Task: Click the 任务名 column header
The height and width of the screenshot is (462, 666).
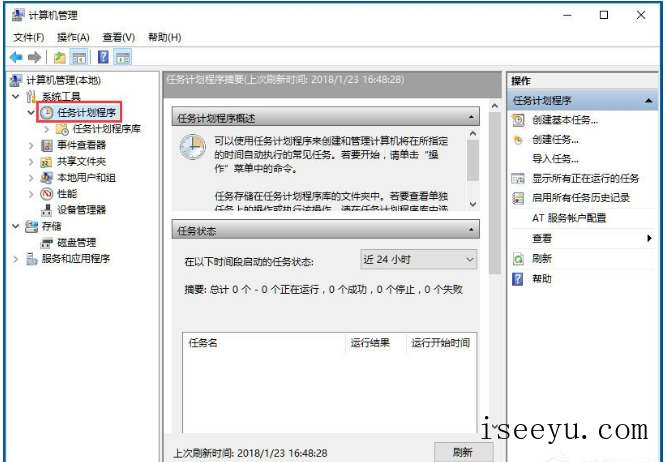Action: 264,343
